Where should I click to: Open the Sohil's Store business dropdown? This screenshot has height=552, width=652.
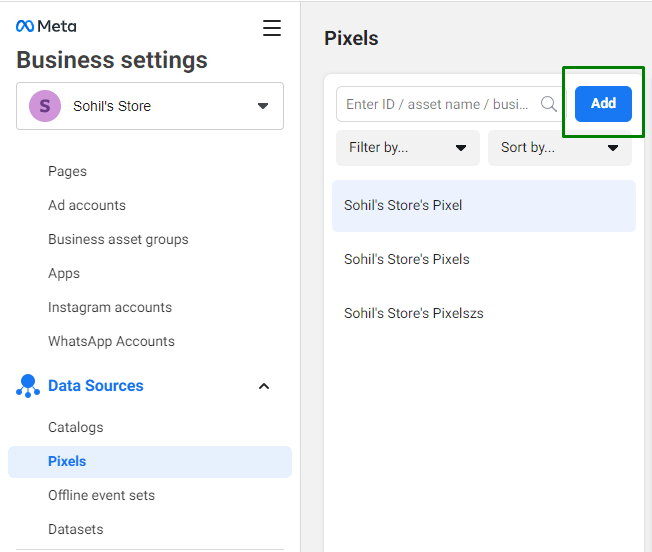[x=150, y=106]
